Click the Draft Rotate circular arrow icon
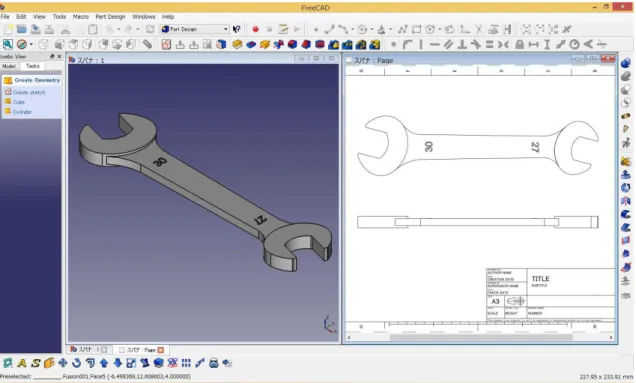 pyautogui.click(x=76, y=363)
